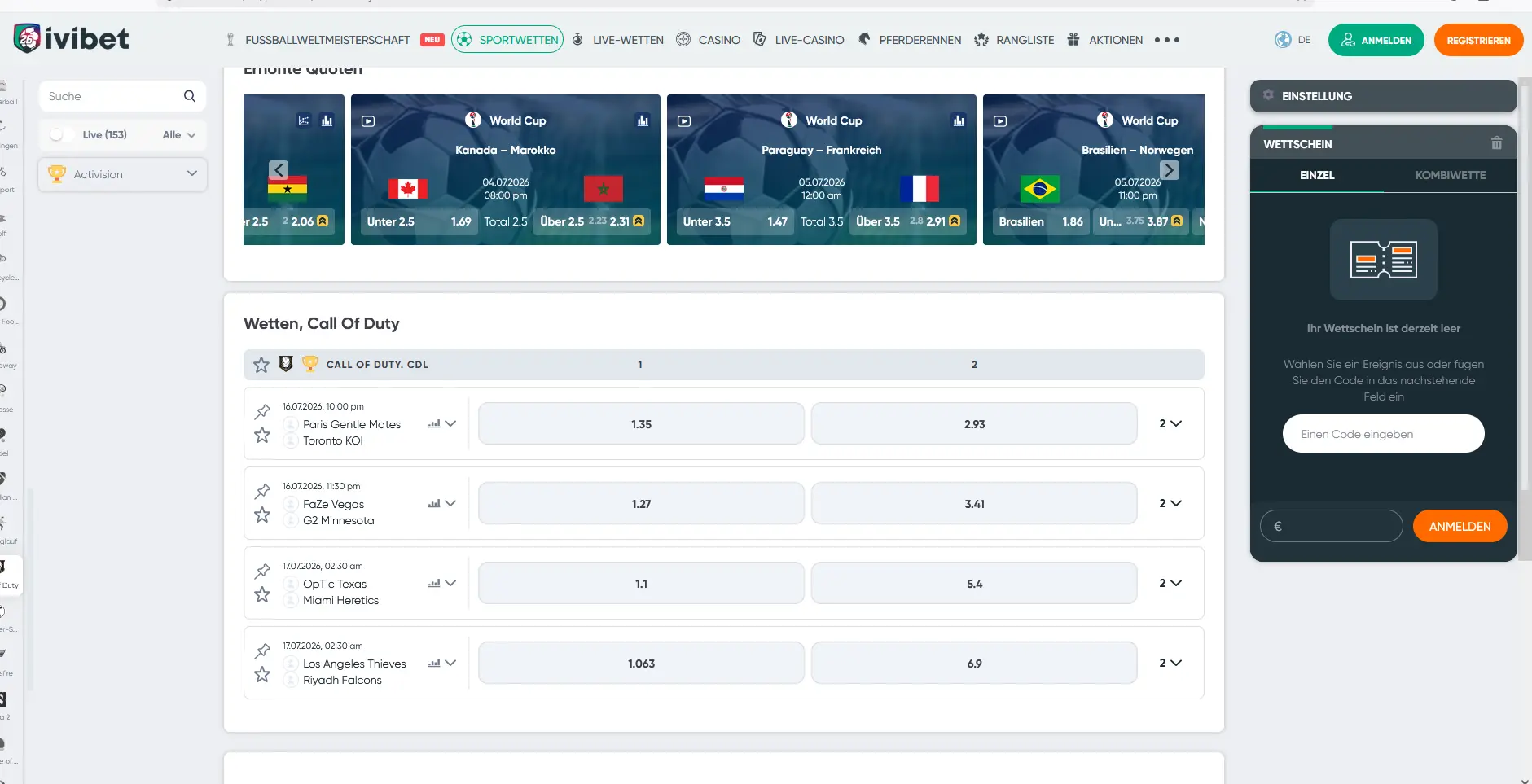Image resolution: width=1532 pixels, height=784 pixels.
Task: Favorite the Call of Duty CDL league star
Action: click(261, 365)
